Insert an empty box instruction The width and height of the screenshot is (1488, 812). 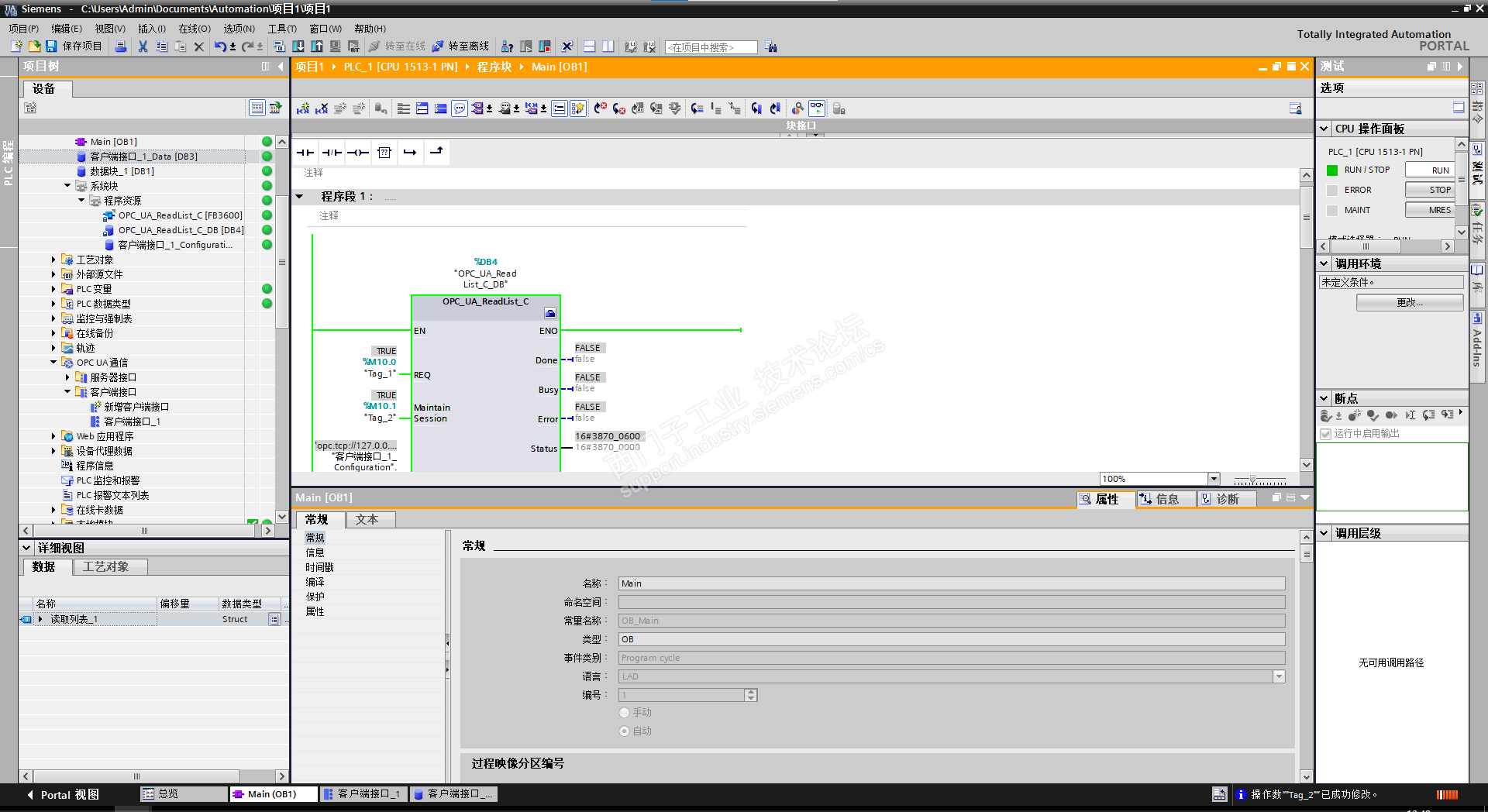point(384,153)
